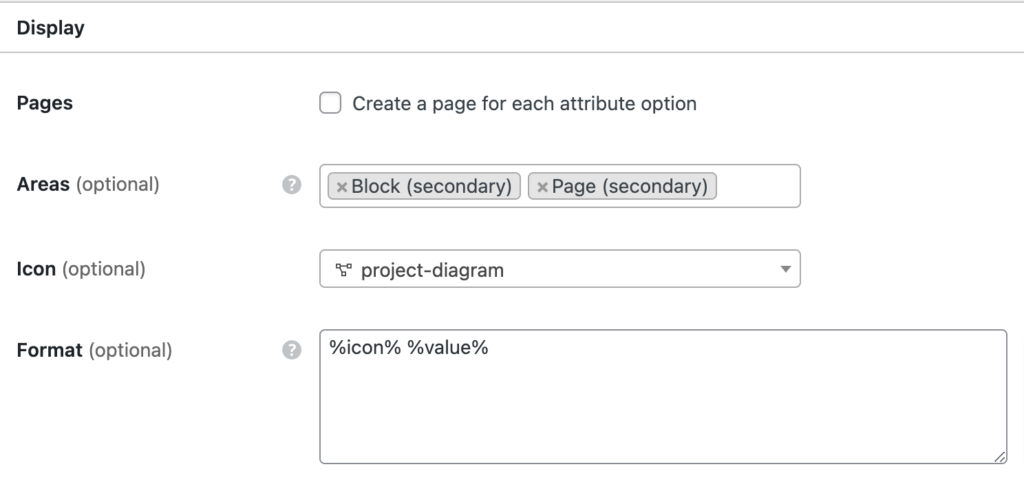
Task: Click the Page (secondary) tag text
Action: (x=629, y=187)
